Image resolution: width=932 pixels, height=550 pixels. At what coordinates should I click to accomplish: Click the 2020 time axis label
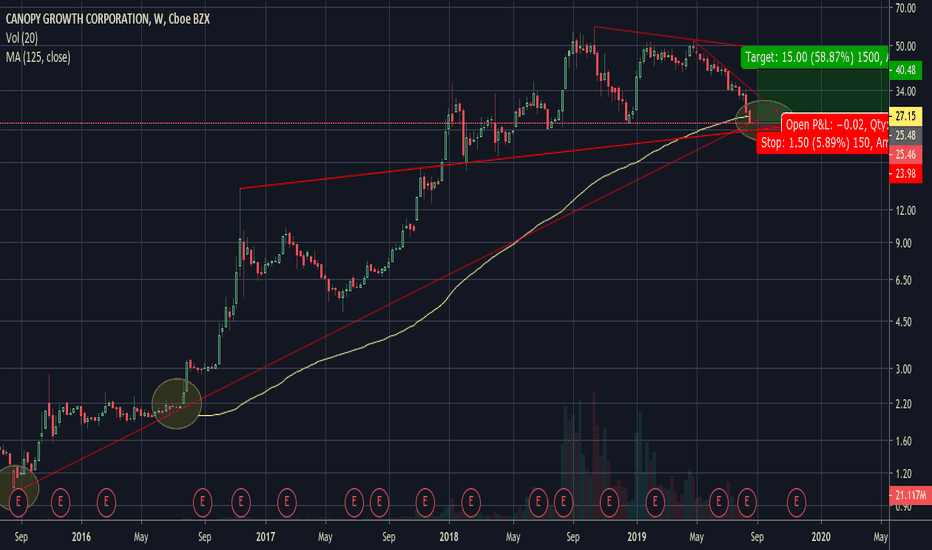click(x=821, y=537)
